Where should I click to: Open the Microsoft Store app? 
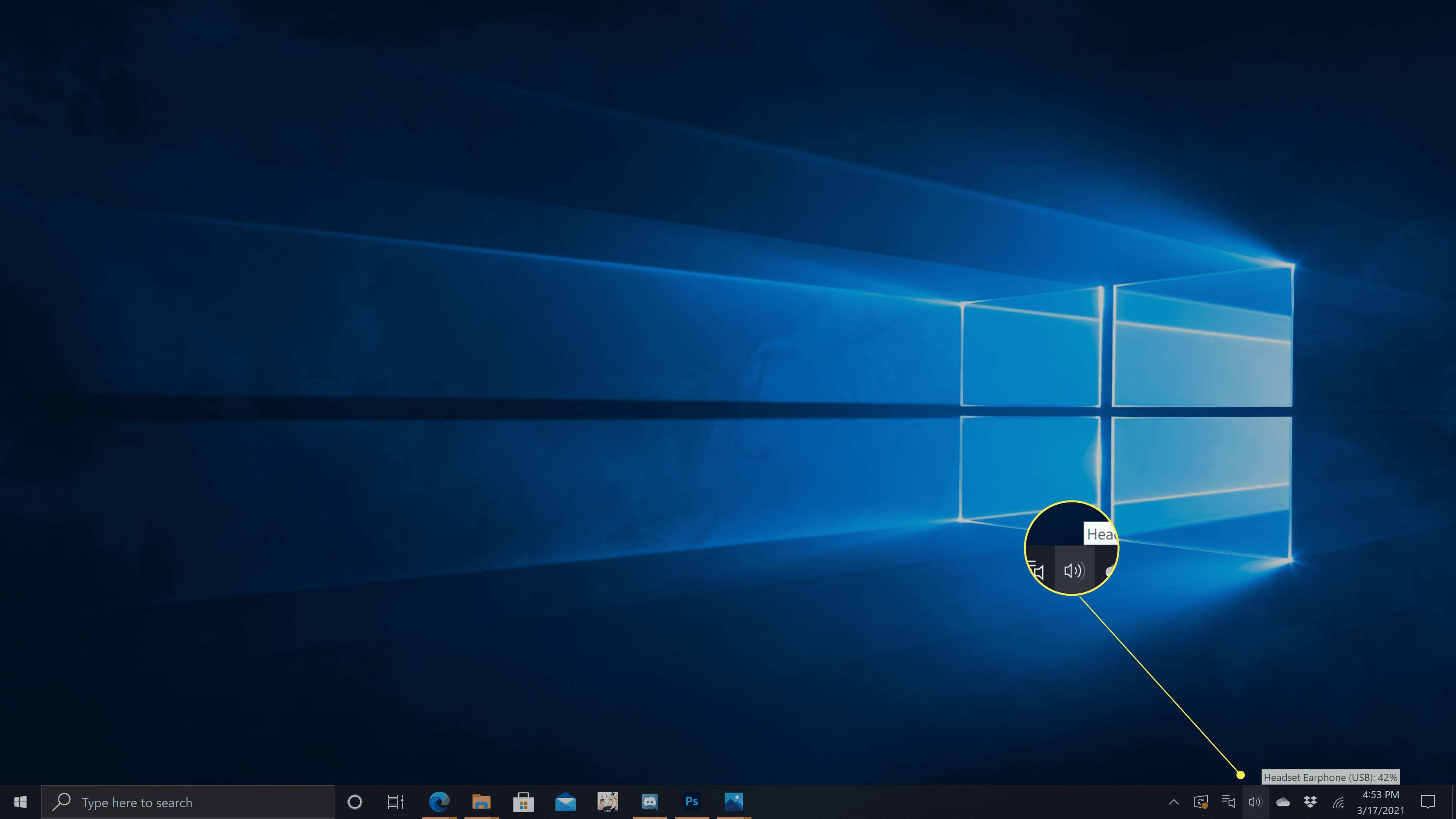tap(523, 802)
